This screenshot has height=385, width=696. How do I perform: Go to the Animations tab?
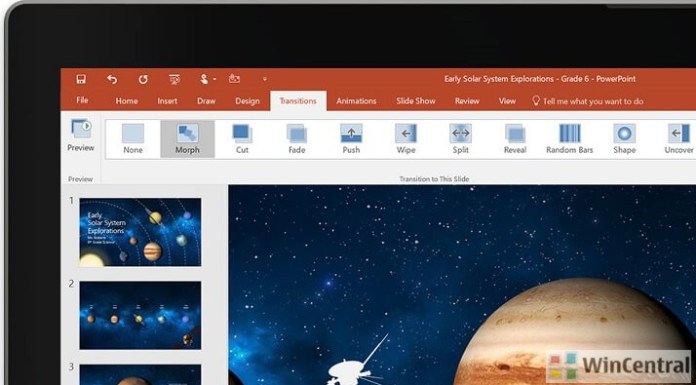tap(356, 101)
